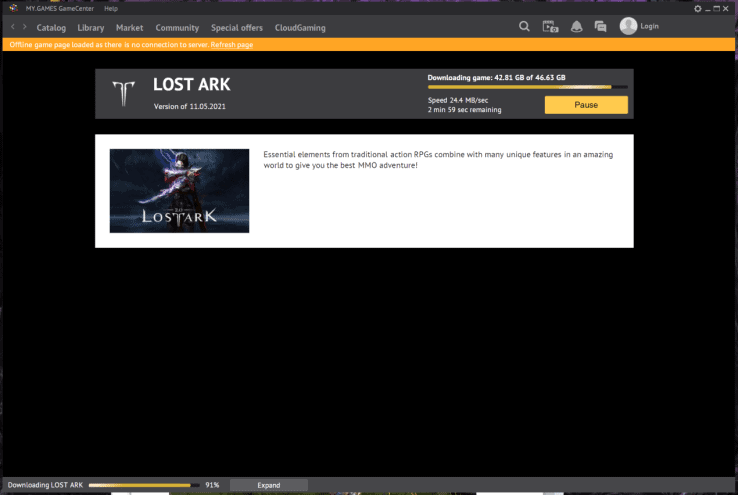The width and height of the screenshot is (738, 495).
Task: Go forward with the right arrow
Action: tap(24, 27)
